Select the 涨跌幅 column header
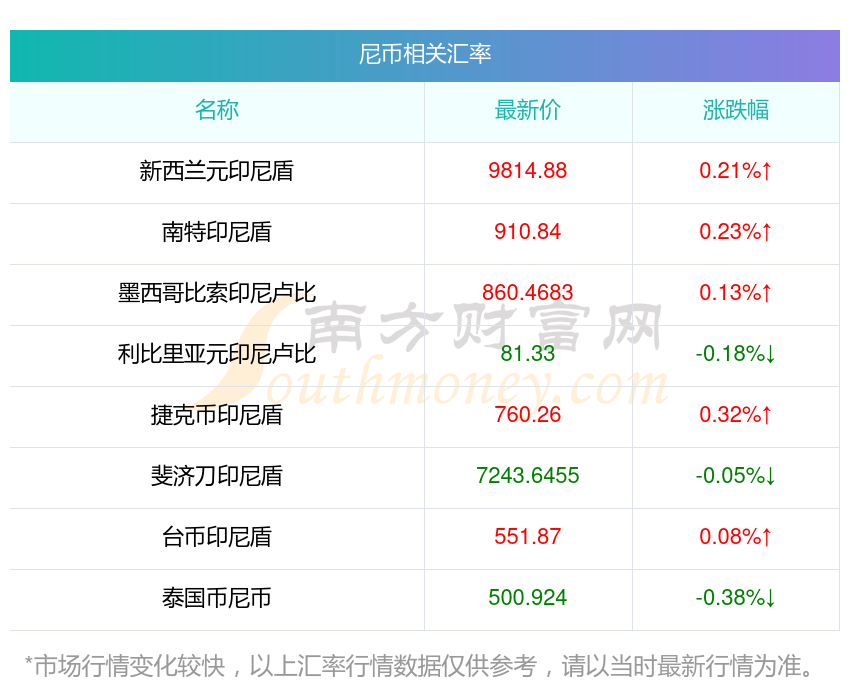Viewport: 850px width, 698px height. (x=736, y=110)
